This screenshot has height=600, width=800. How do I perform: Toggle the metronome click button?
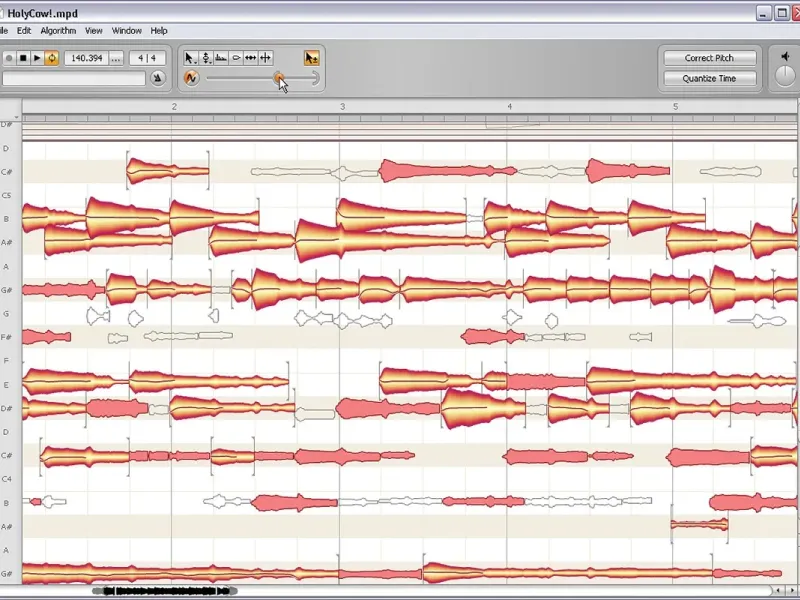coord(158,79)
